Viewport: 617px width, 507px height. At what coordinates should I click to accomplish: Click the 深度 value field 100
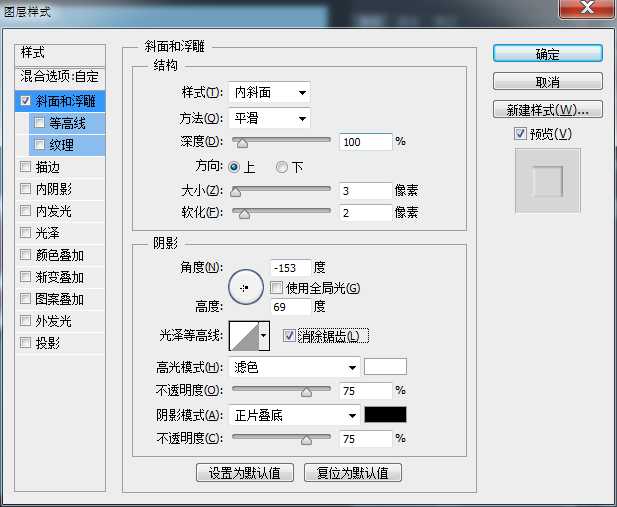point(366,142)
